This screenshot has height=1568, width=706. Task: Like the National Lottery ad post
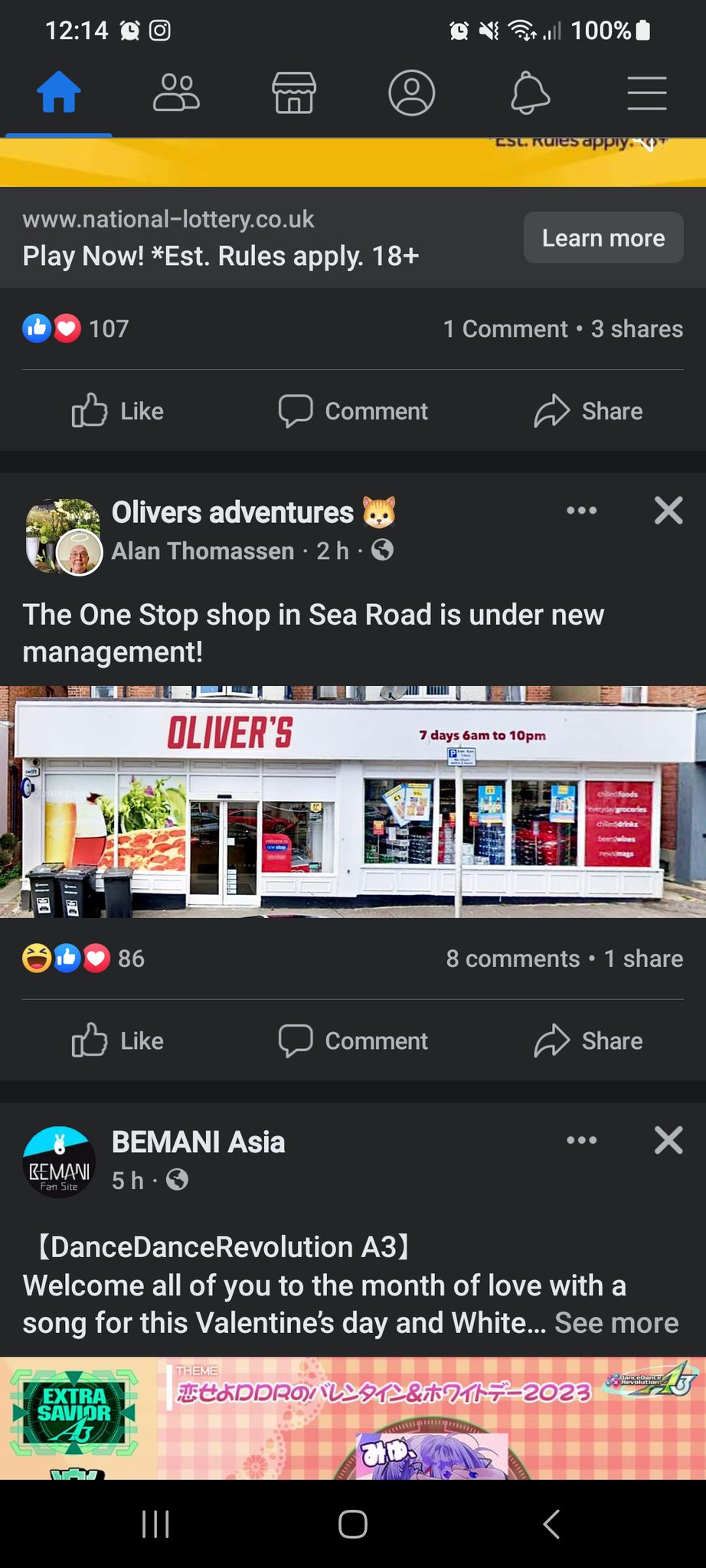point(118,411)
